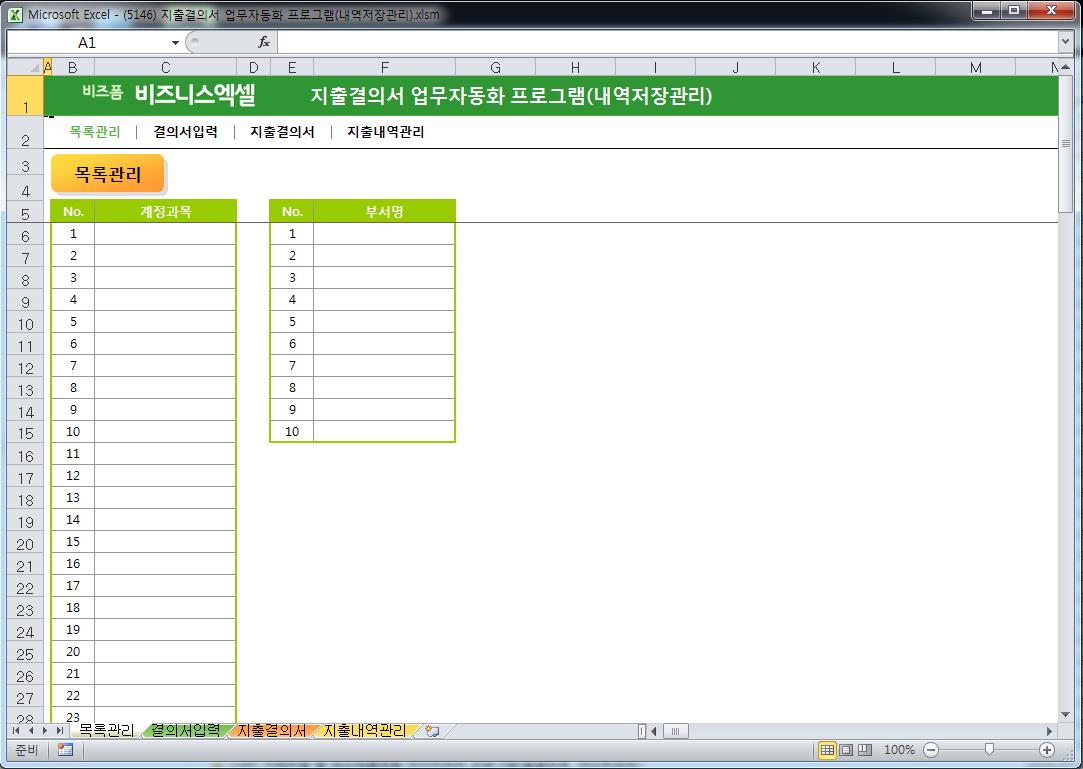Screen dimensions: 1083x769
Task: Click the insert new worksheet icon
Action: click(x=432, y=730)
